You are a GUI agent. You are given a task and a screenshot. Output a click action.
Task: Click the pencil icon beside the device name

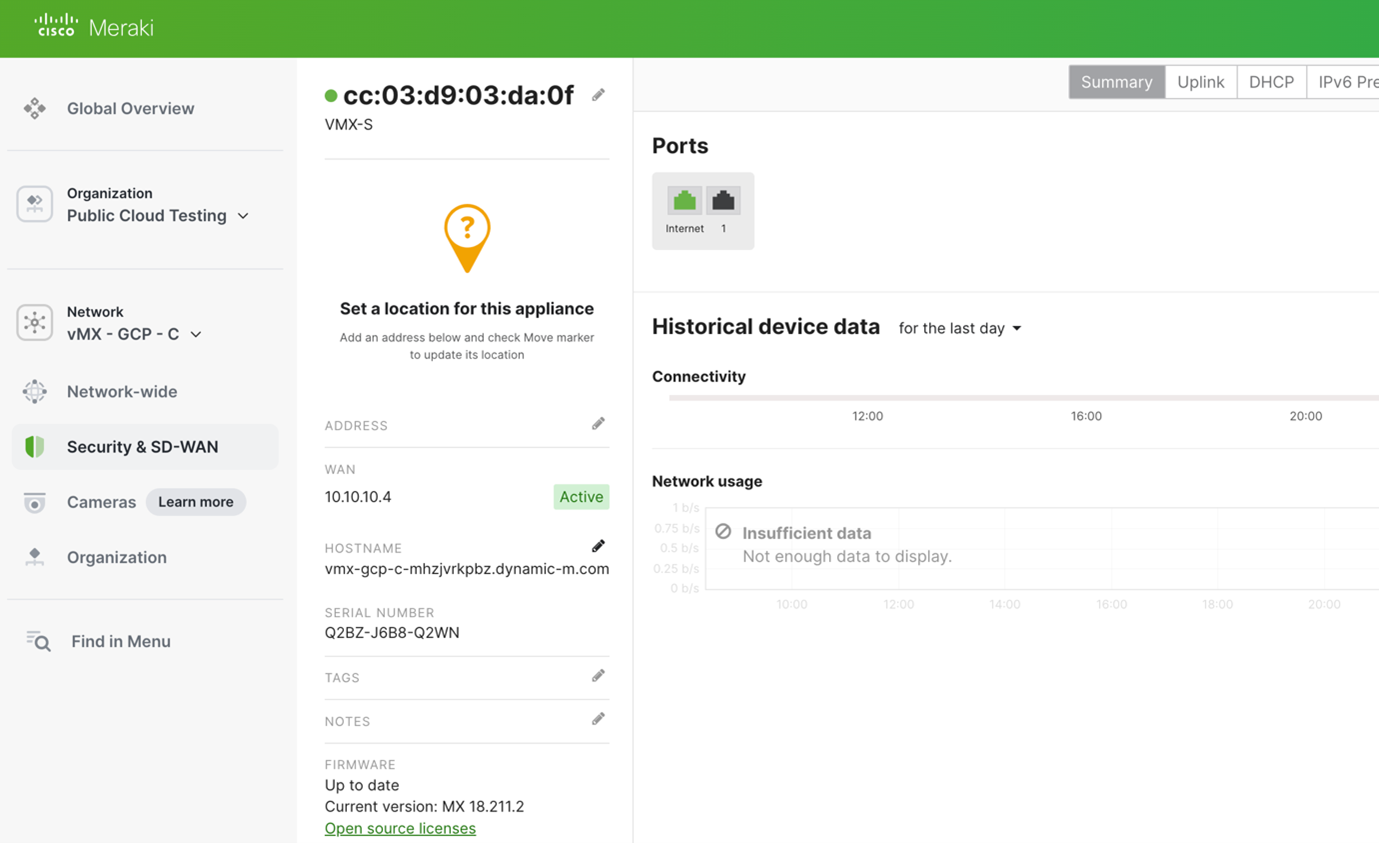(x=598, y=95)
